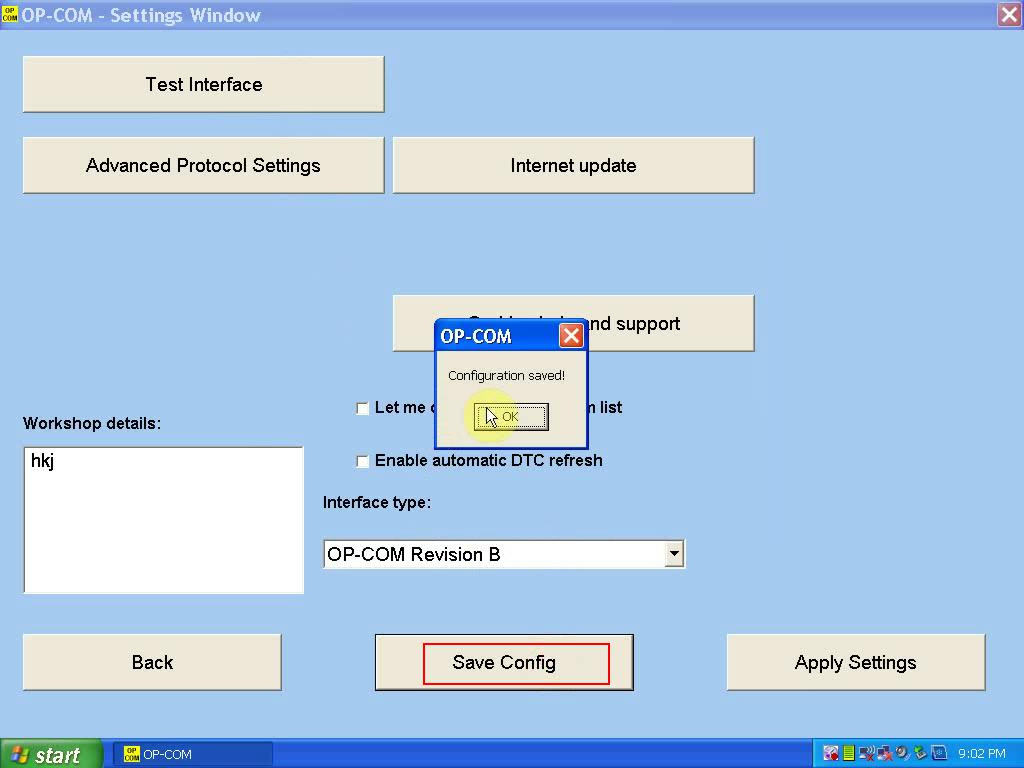Select the OP-COM taskbar item
This screenshot has width=1024, height=768.
193,754
